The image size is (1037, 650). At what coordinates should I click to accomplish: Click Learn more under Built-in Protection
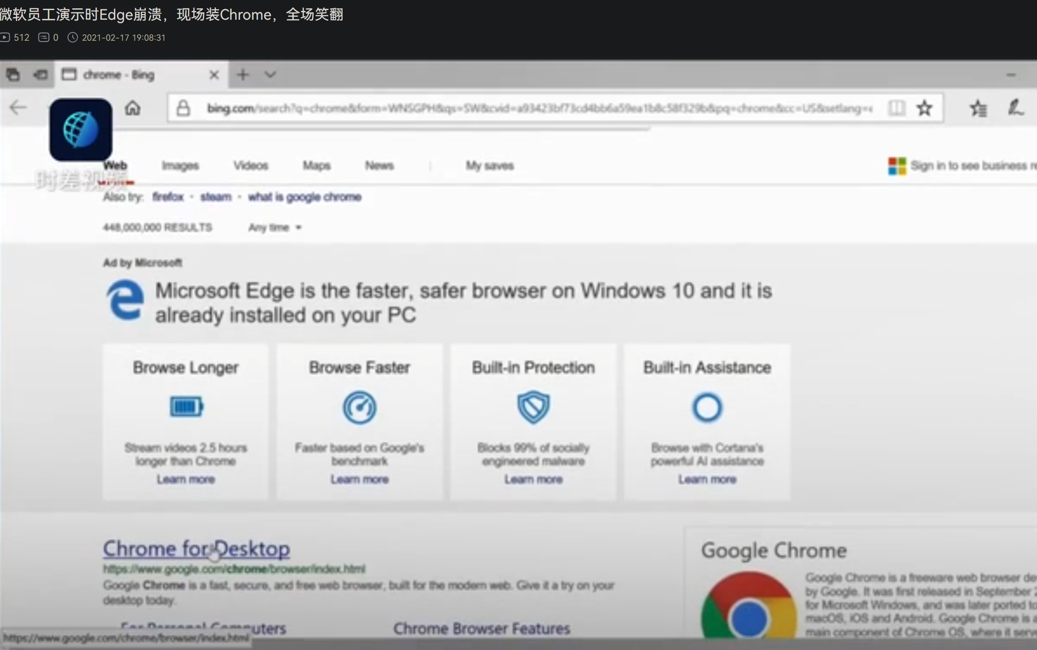tap(533, 479)
